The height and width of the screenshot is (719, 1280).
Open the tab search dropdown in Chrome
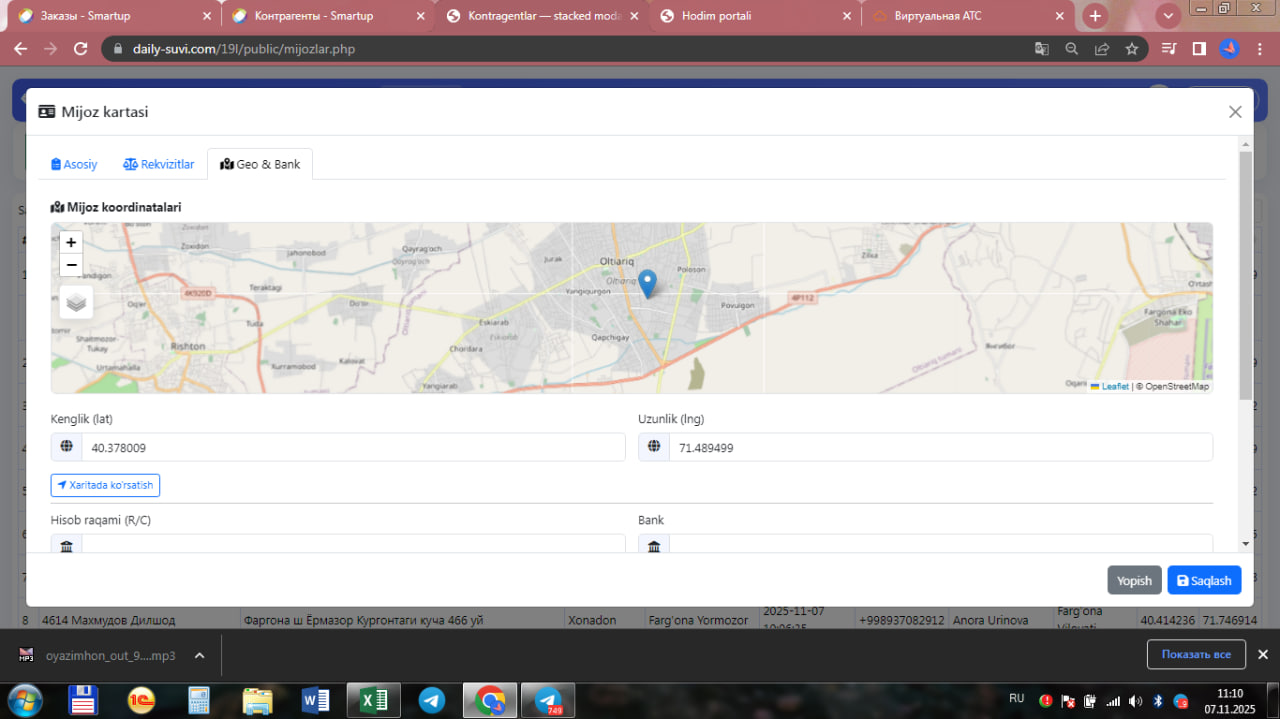1168,16
